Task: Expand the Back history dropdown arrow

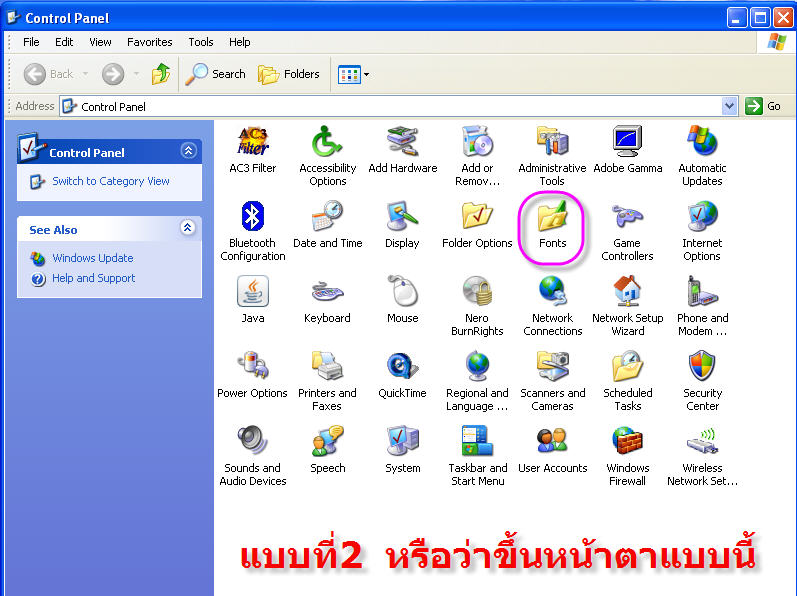Action: 85,74
